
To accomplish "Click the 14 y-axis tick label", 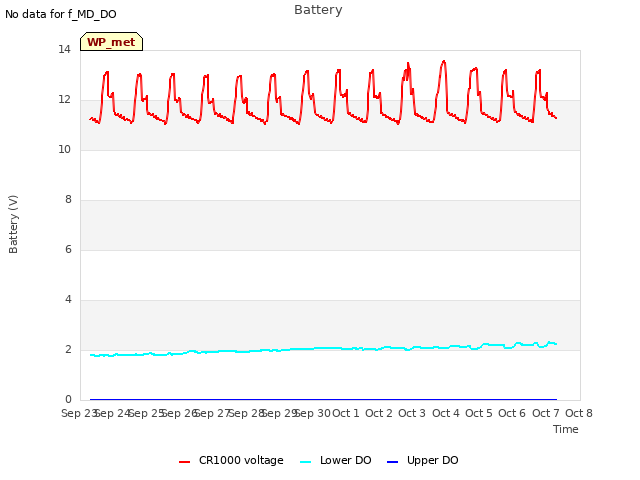I will (64, 50).
